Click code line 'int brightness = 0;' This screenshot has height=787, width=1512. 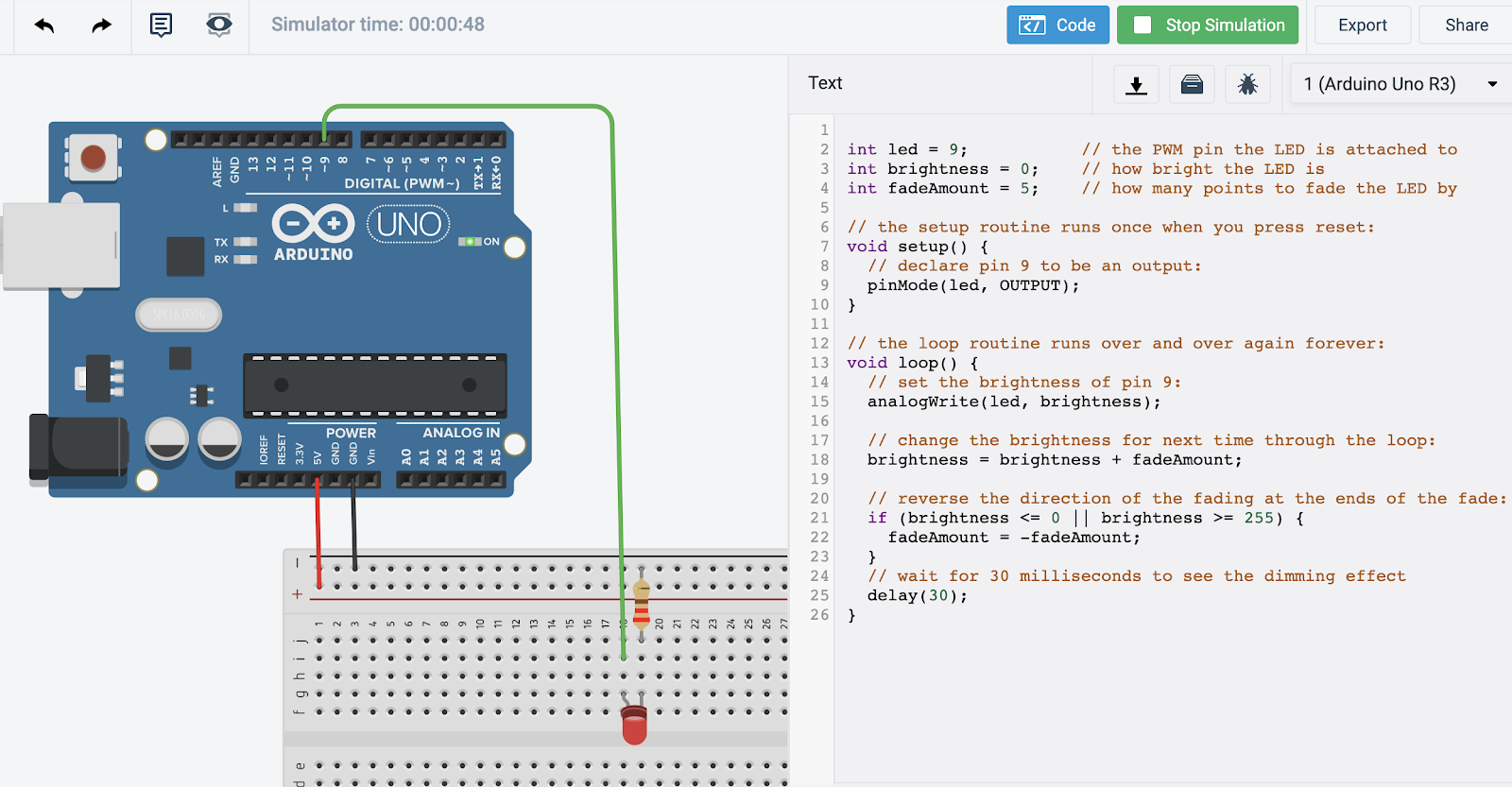pos(942,169)
